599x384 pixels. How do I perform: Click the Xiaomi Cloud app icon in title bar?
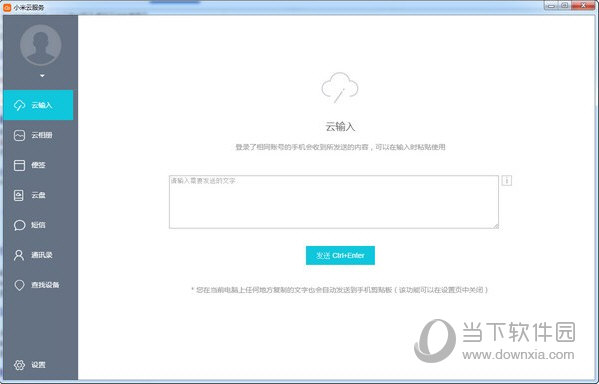[x=7, y=7]
